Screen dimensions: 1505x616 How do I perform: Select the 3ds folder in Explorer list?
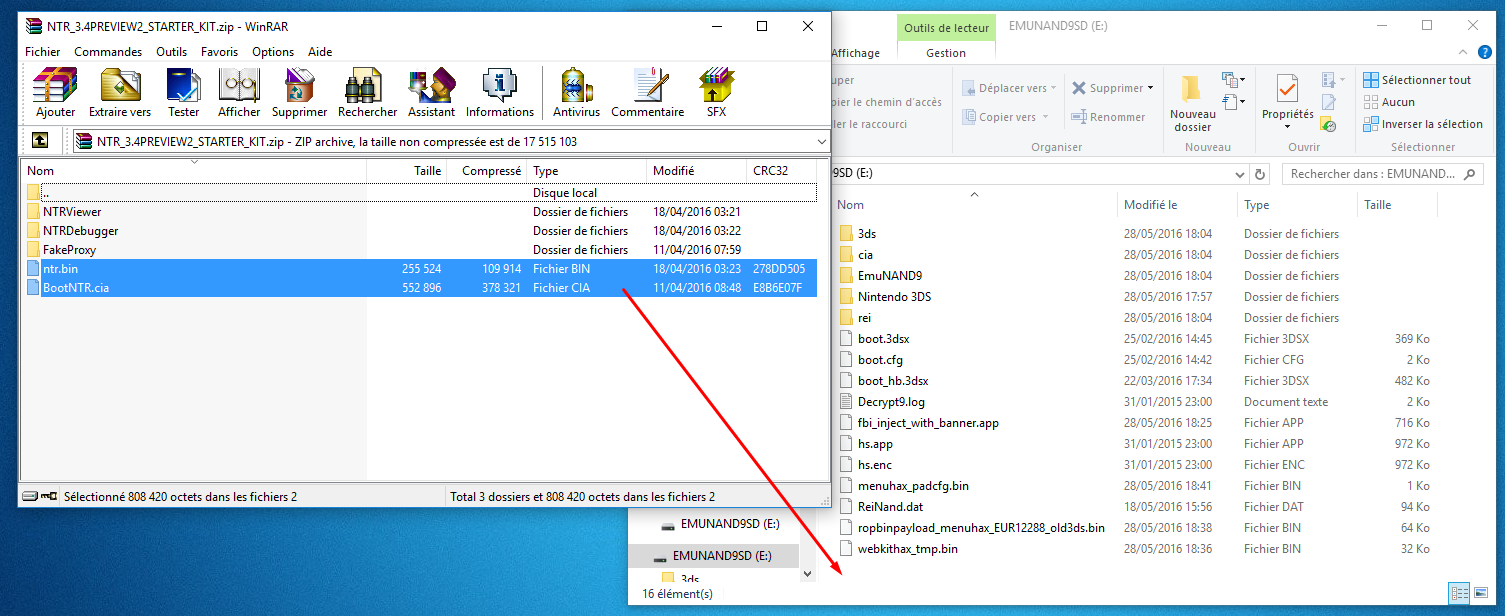866,234
